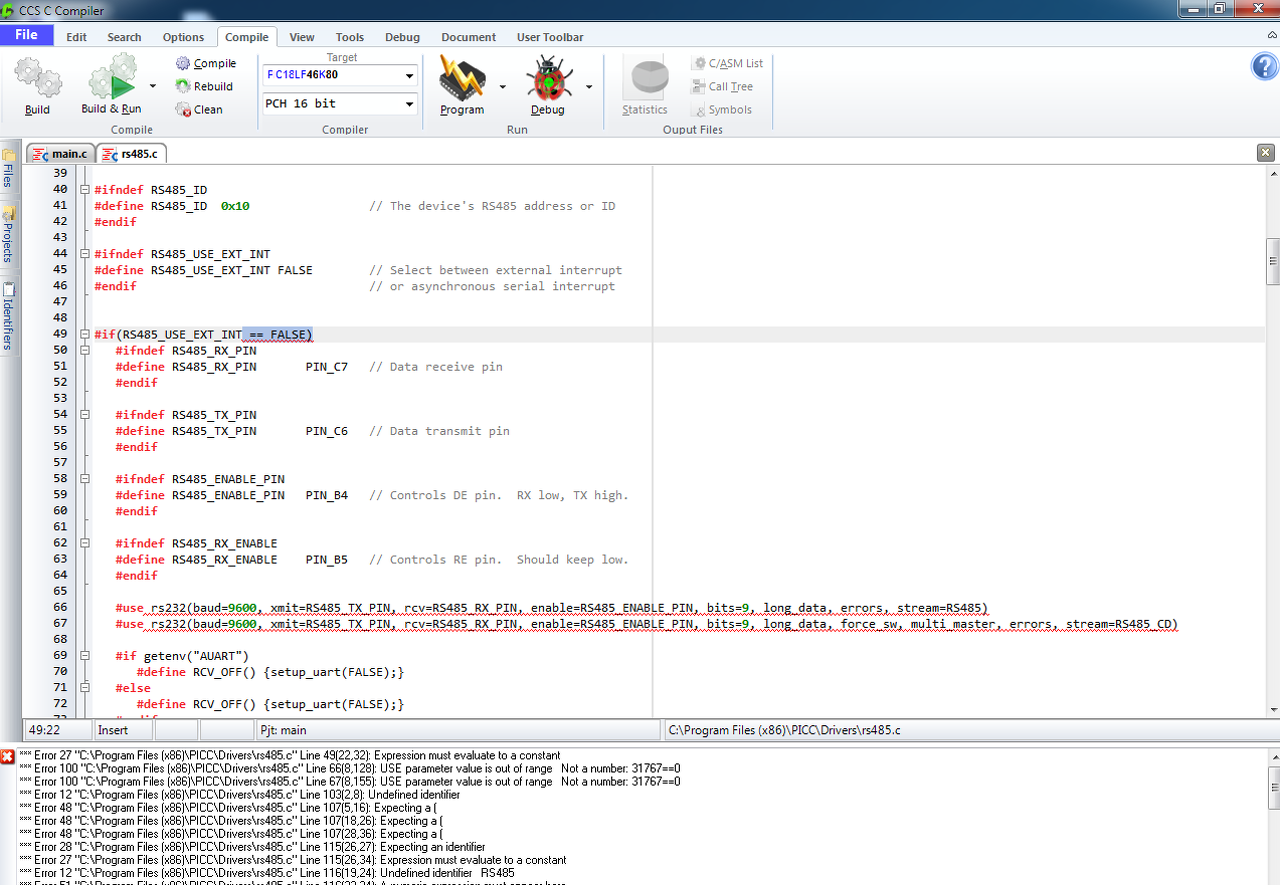Screen dimensions: 1280x885
Task: Switch to the main.c editor tab
Action: tap(61, 154)
